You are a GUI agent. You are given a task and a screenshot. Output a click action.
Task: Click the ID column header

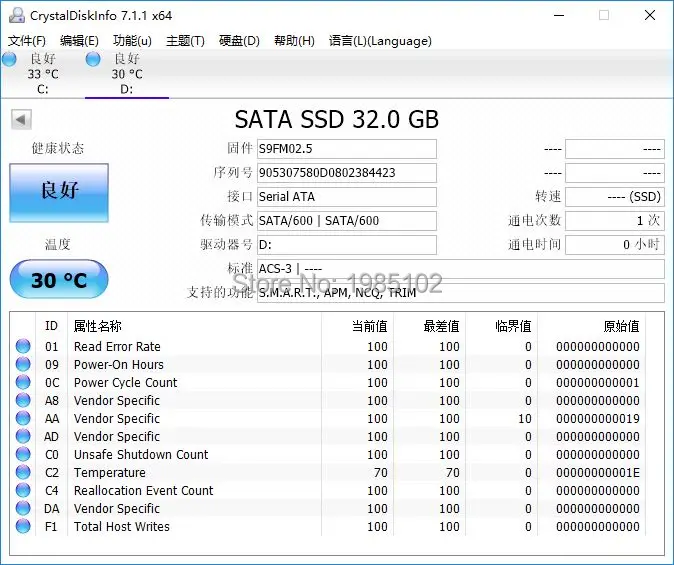point(51,326)
